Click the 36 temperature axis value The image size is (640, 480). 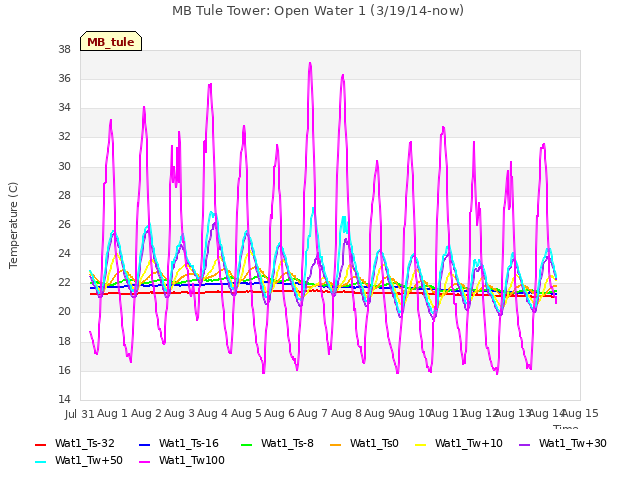[x=64, y=79]
